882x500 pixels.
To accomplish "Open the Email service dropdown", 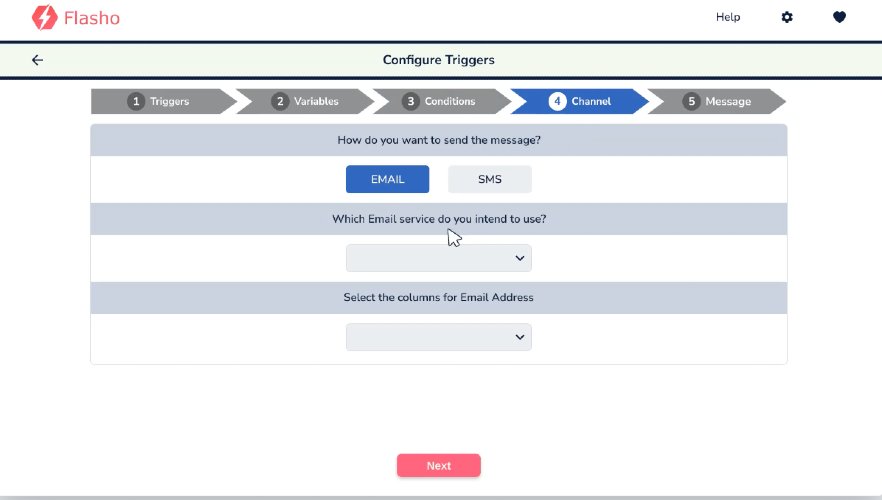I will click(439, 258).
